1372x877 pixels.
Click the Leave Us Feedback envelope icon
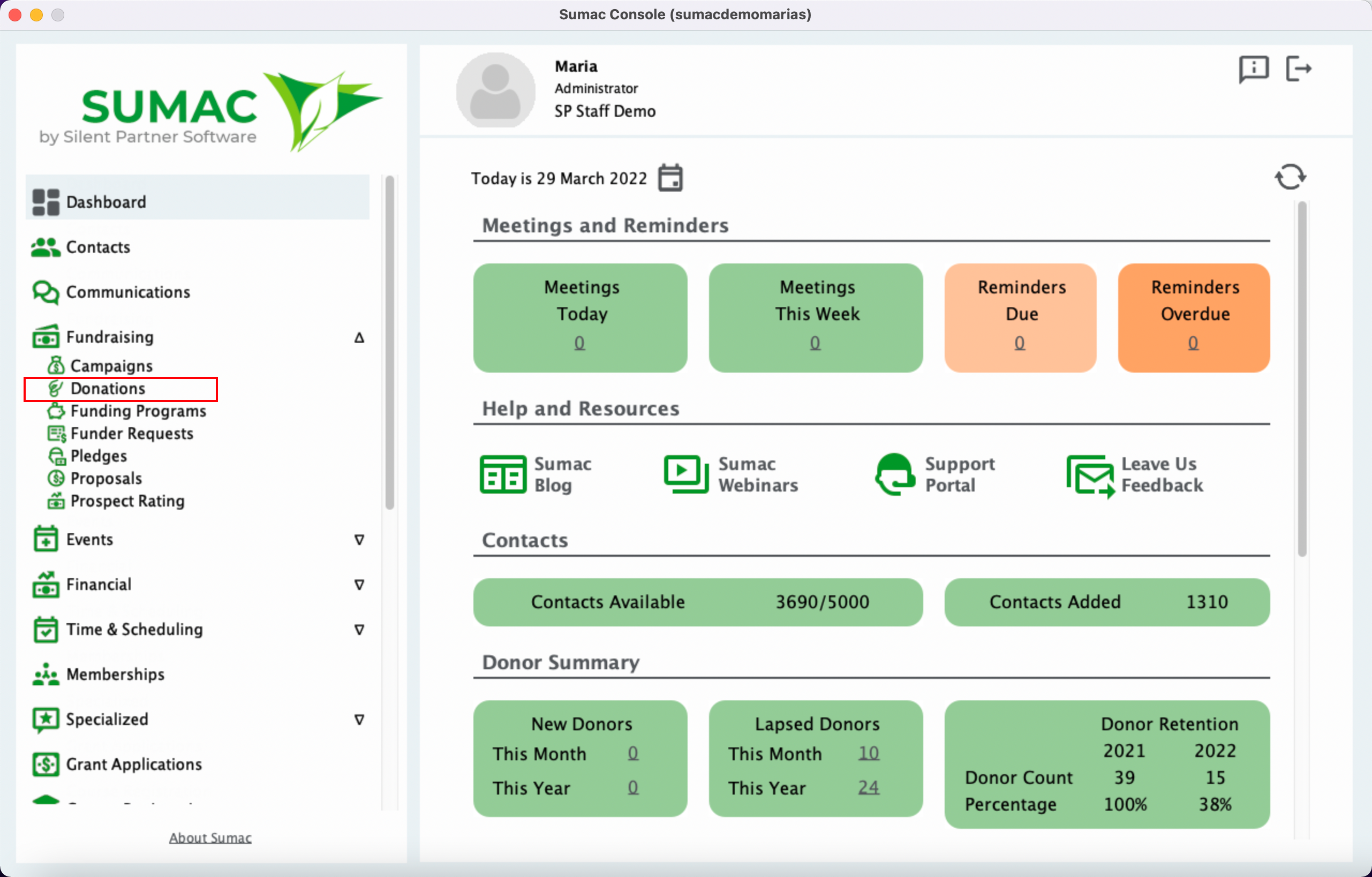(1090, 475)
